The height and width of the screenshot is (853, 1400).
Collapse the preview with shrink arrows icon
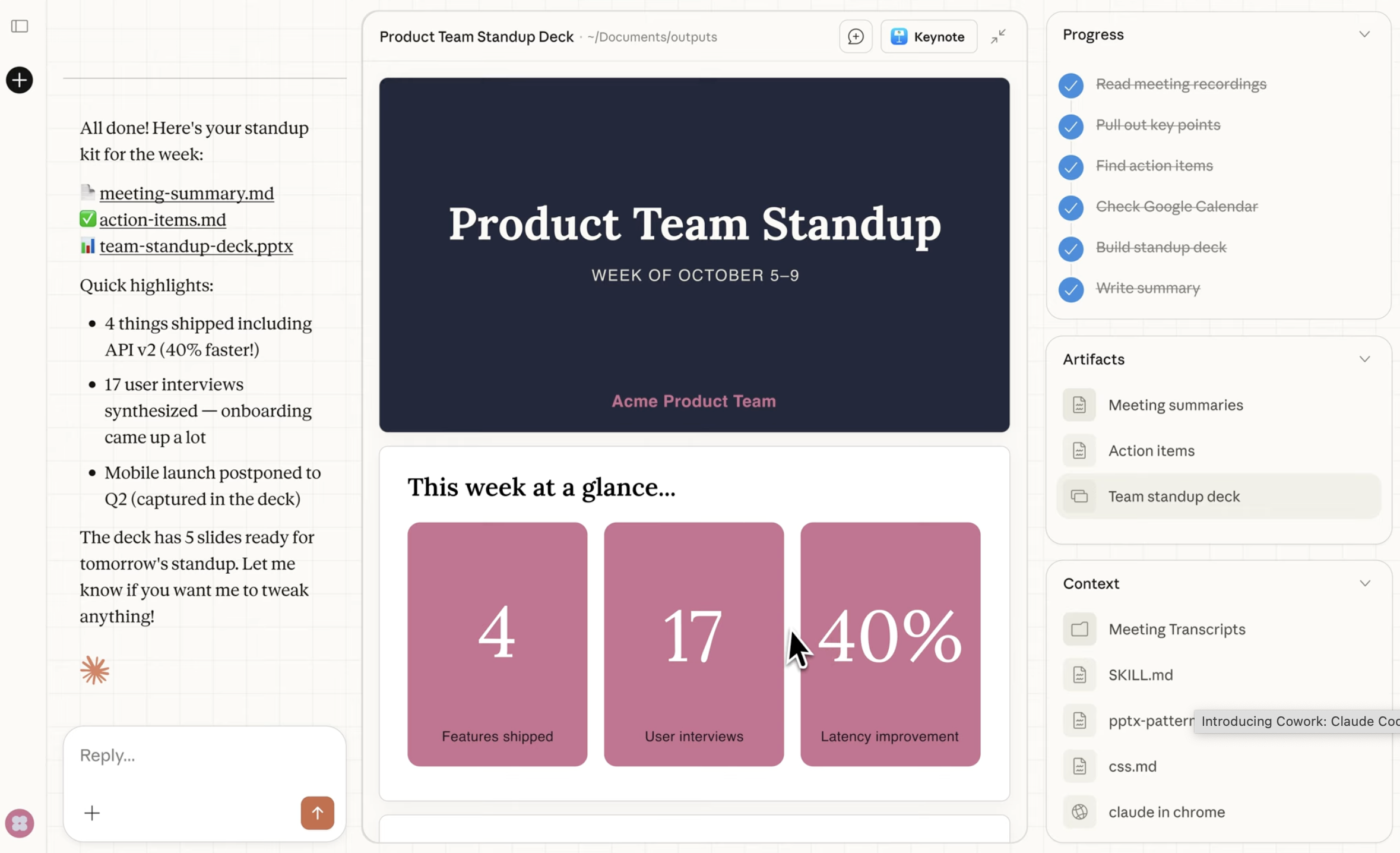(998, 37)
